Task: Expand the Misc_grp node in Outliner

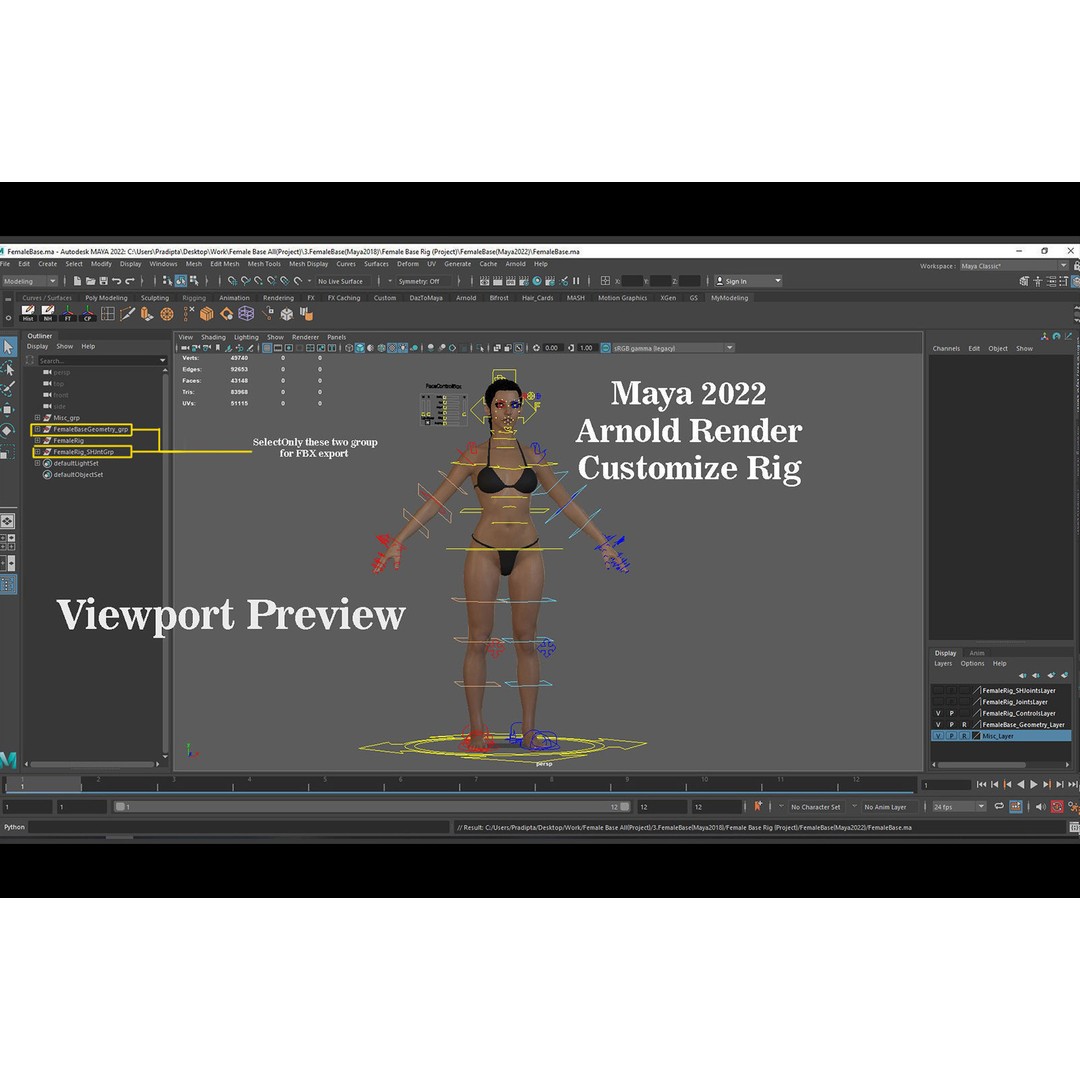Action: tap(37, 417)
